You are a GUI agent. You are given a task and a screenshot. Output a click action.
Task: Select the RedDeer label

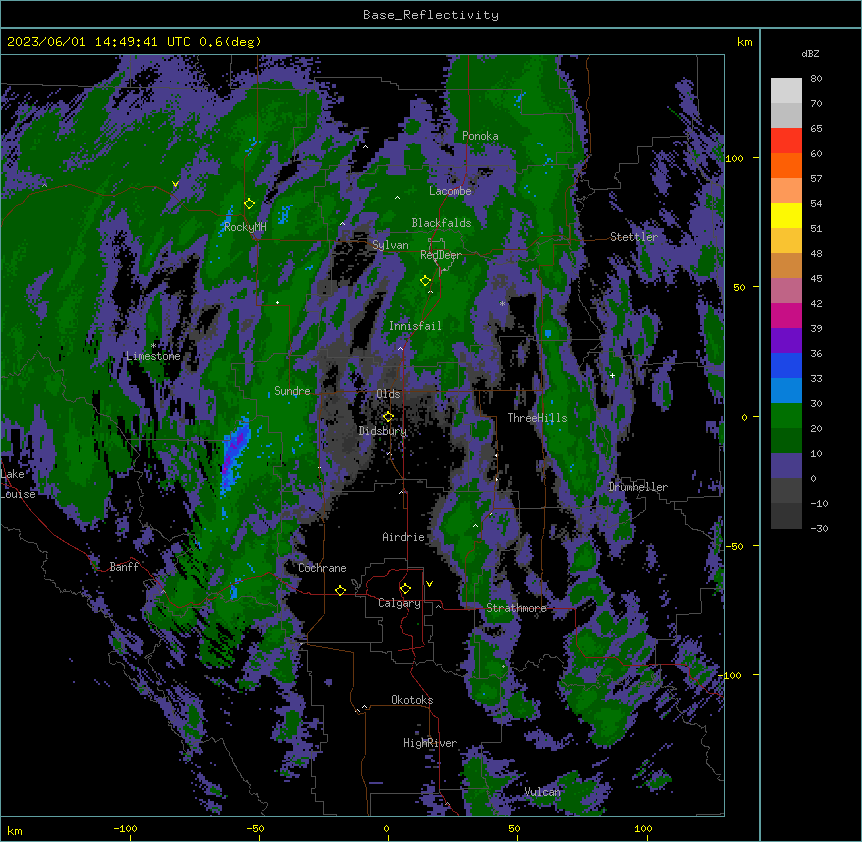[x=441, y=255]
